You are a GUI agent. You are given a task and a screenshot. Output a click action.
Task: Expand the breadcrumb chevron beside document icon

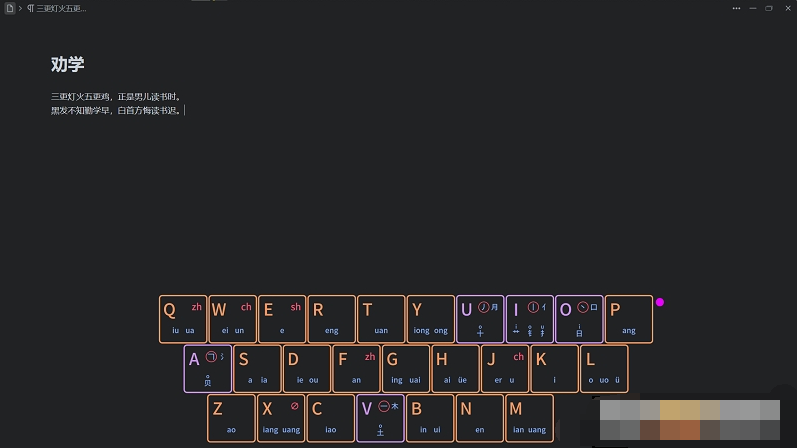click(20, 8)
